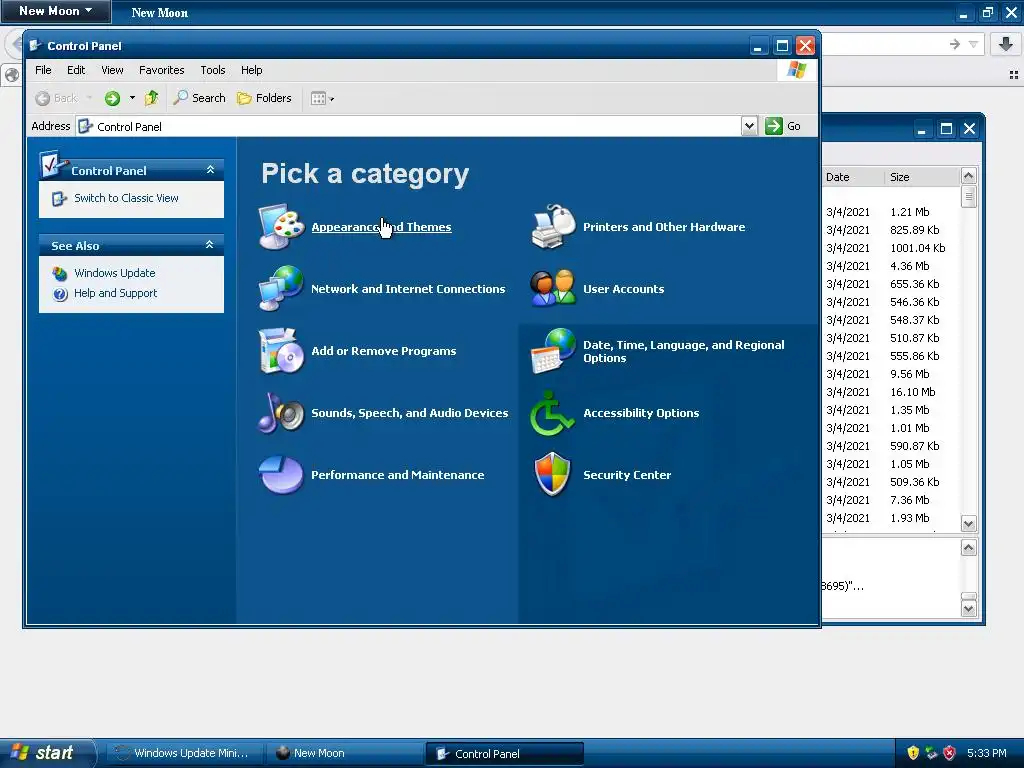
Task: Click the Switch to Classic View icon
Action: pyautogui.click(x=59, y=199)
